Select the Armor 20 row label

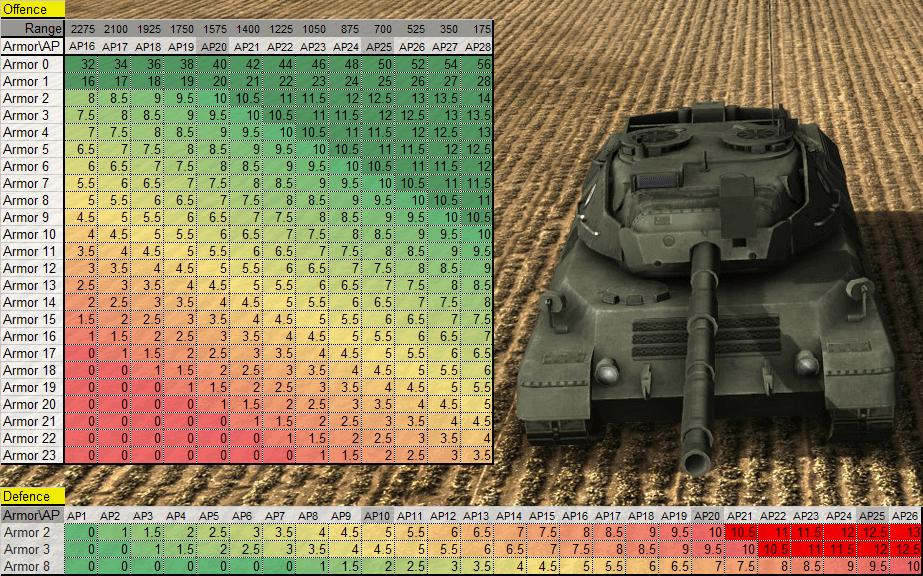32,404
